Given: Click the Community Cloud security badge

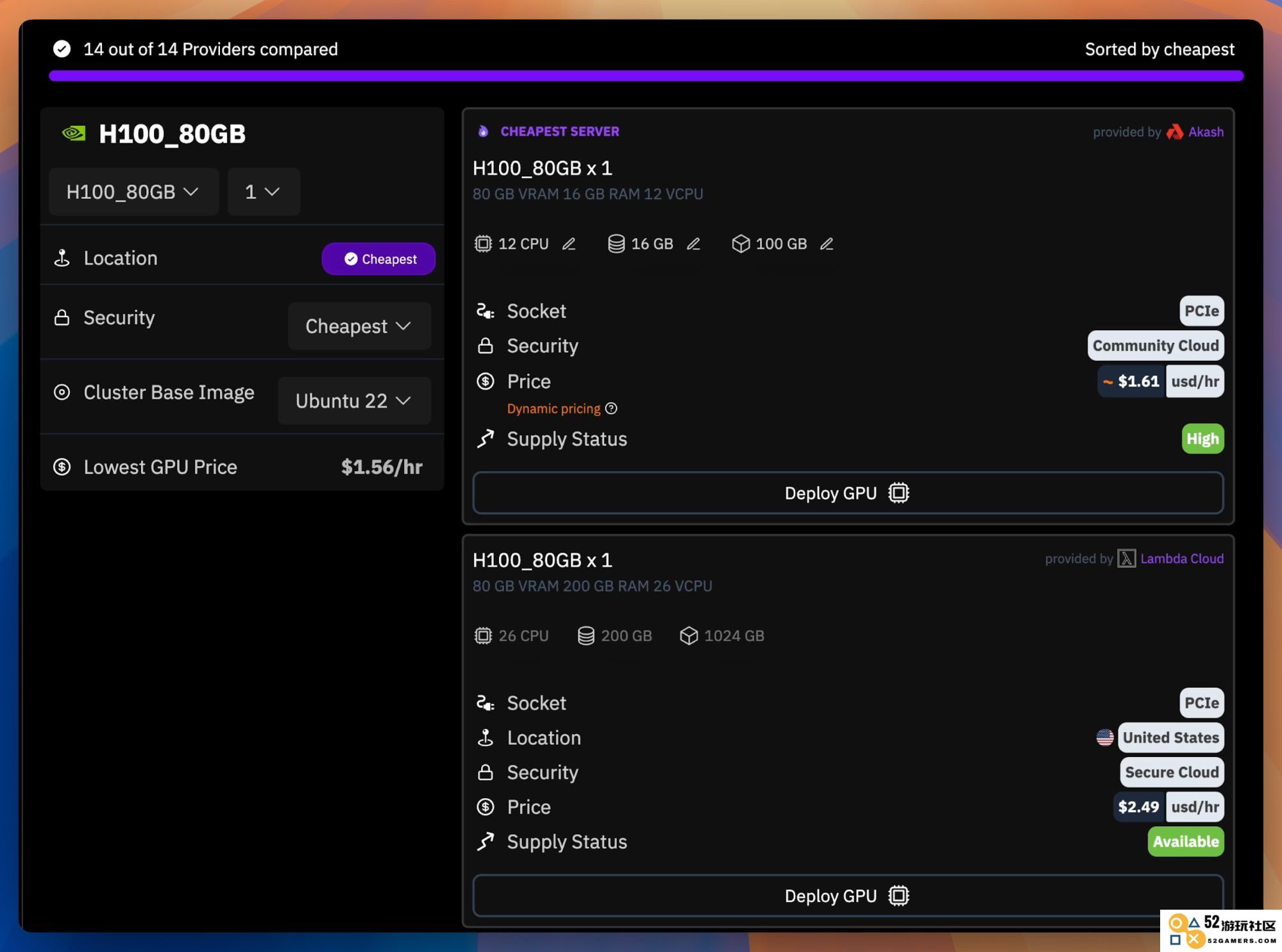Looking at the screenshot, I should (x=1156, y=346).
